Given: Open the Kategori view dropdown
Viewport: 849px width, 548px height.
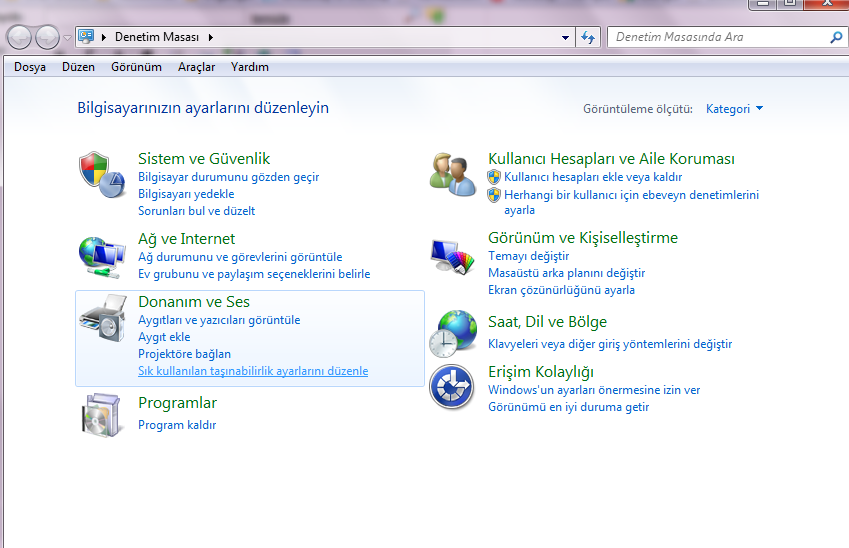Looking at the screenshot, I should pos(734,109).
